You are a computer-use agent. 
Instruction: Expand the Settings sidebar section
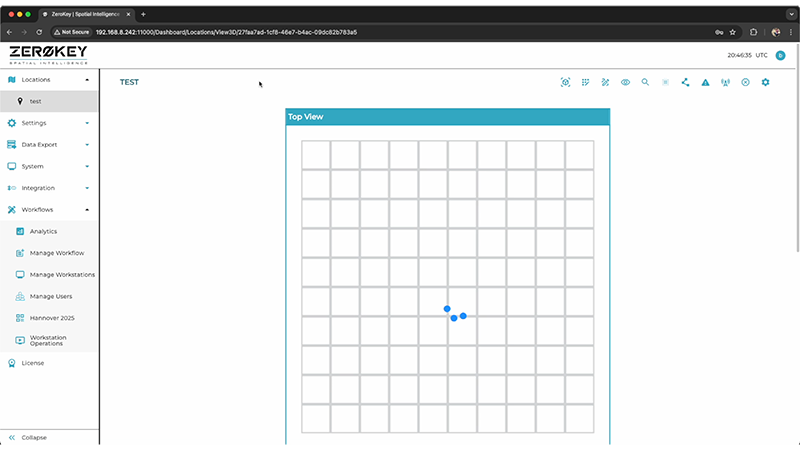[48, 123]
